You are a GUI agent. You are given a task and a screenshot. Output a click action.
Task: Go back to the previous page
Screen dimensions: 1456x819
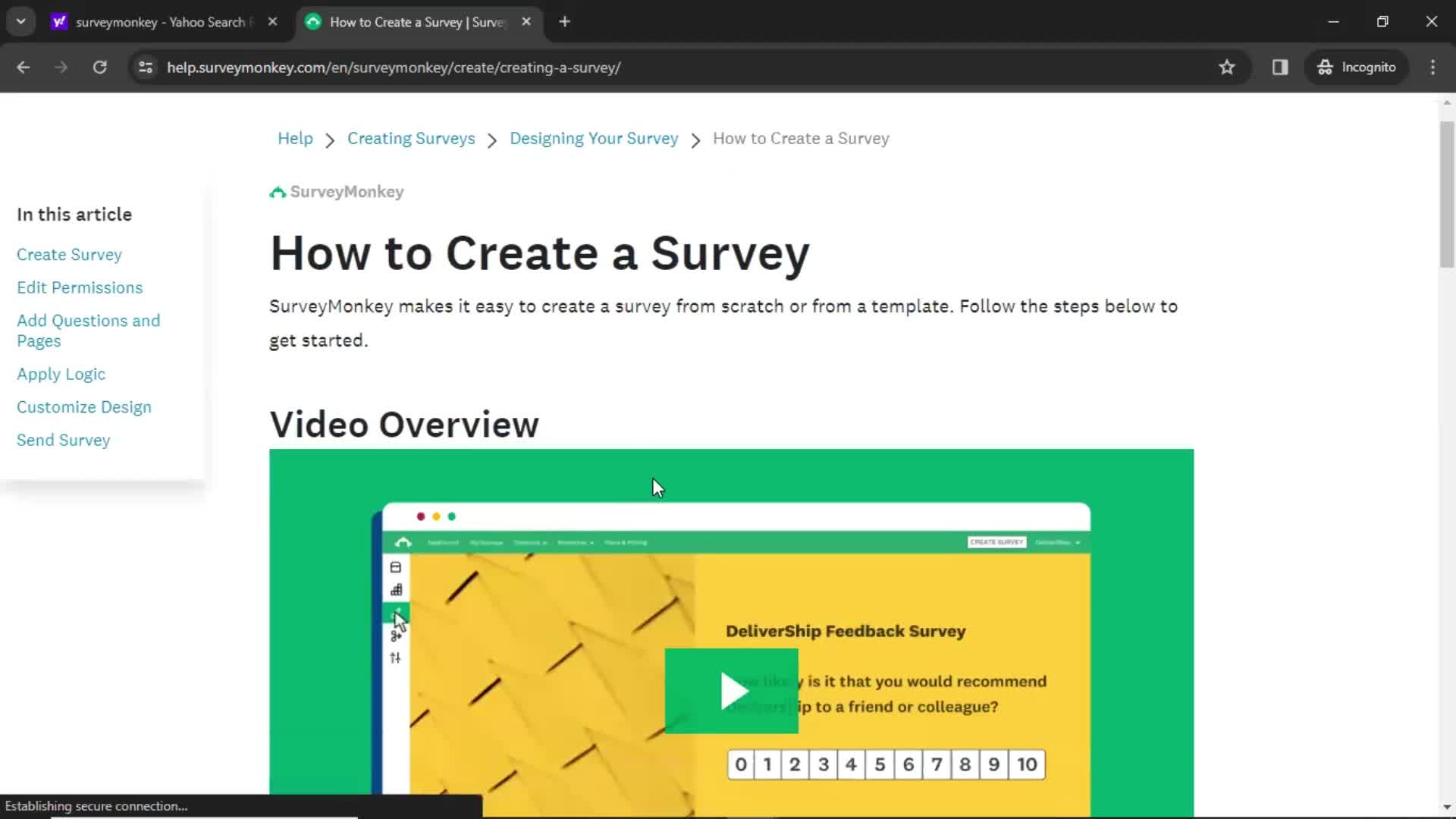click(24, 67)
